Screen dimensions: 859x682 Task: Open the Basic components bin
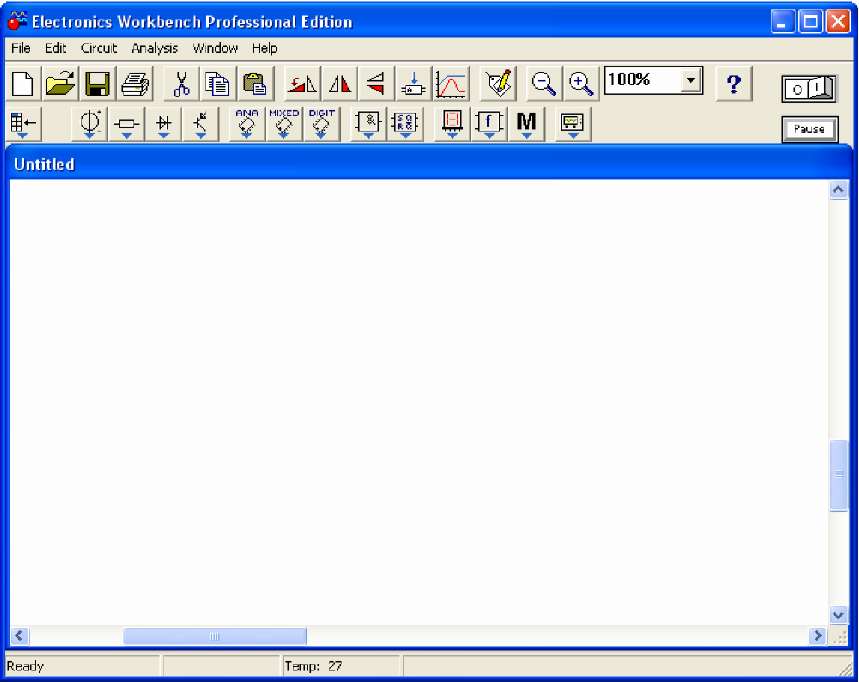(x=127, y=124)
